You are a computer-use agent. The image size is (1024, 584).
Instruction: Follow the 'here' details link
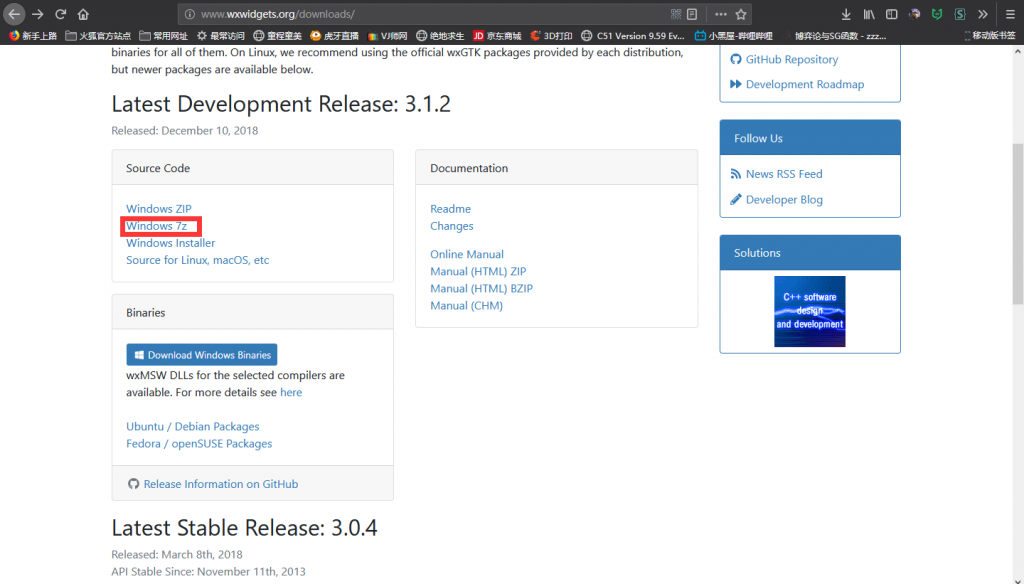291,392
